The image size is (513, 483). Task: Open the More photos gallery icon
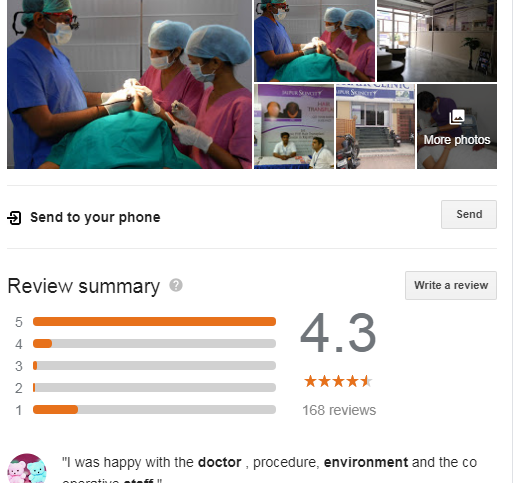457,117
